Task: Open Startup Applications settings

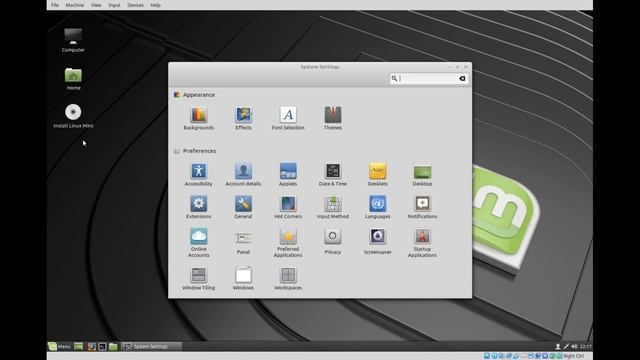Action: 422,243
